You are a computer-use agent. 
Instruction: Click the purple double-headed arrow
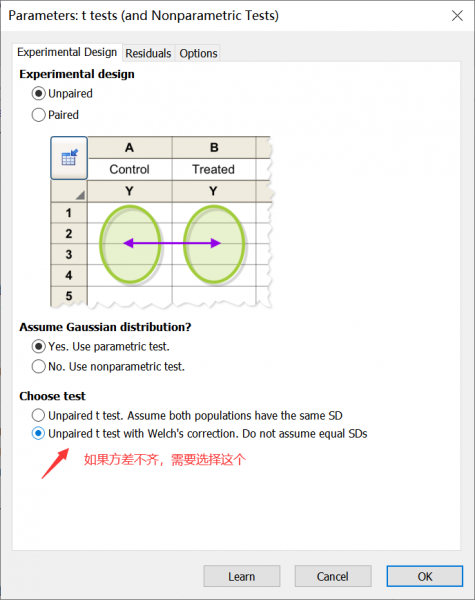[172, 243]
